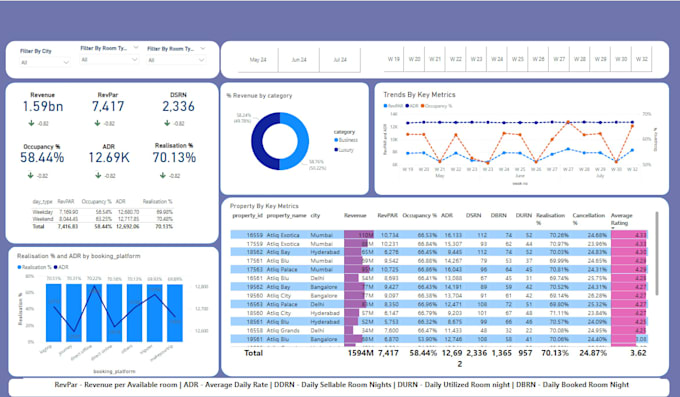This screenshot has width=680, height=397.
Task: Select week W 32 slicer tile
Action: [x=642, y=59]
